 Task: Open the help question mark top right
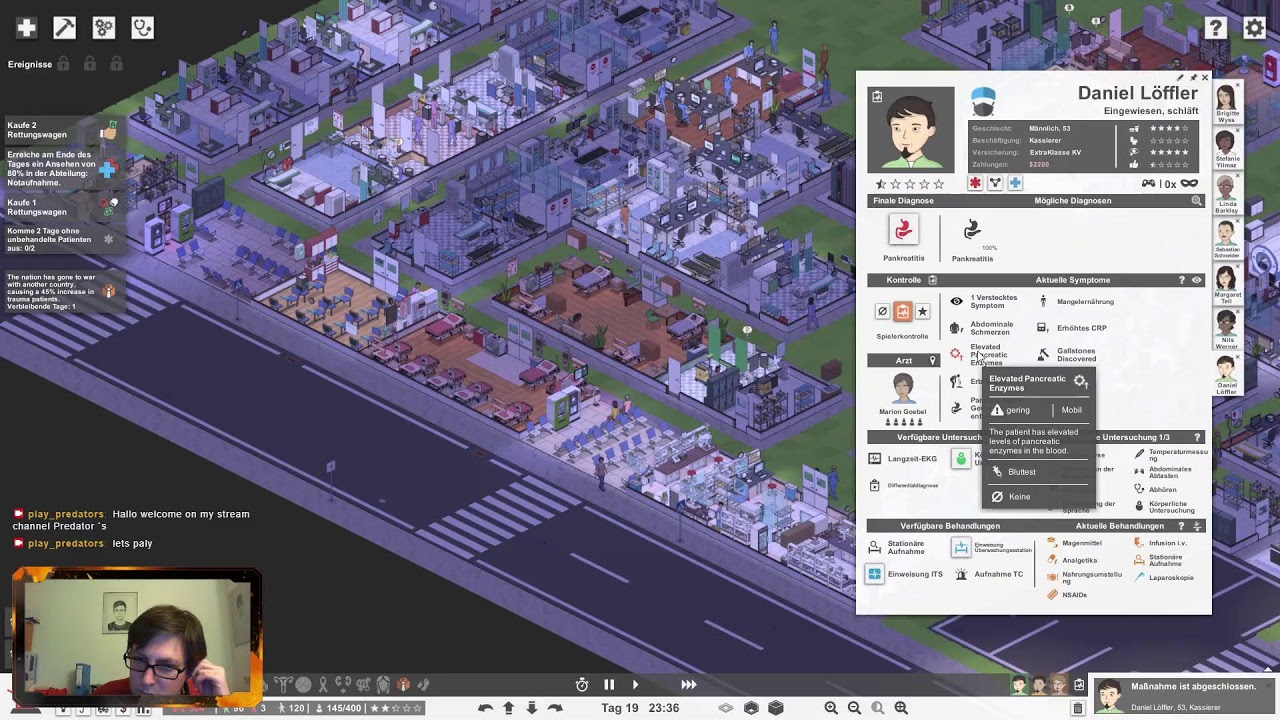[1215, 28]
